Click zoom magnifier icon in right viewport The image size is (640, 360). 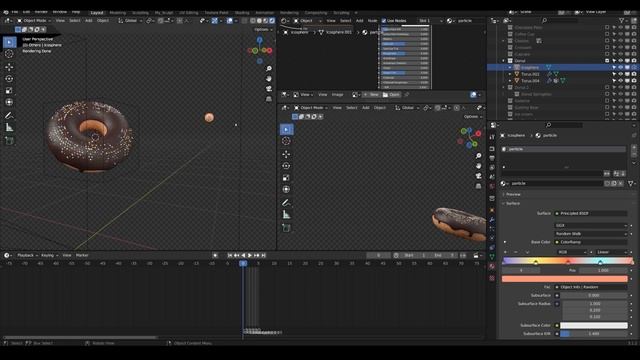(478, 156)
